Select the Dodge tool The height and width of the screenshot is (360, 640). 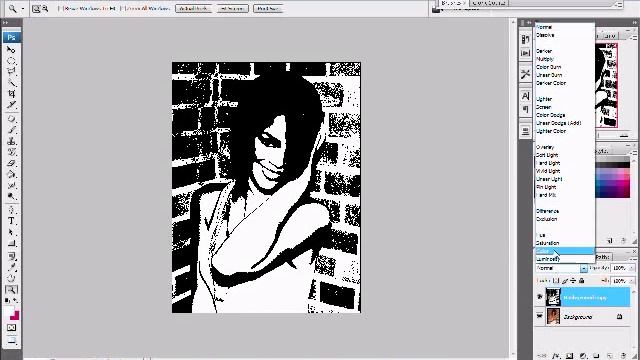[11, 196]
